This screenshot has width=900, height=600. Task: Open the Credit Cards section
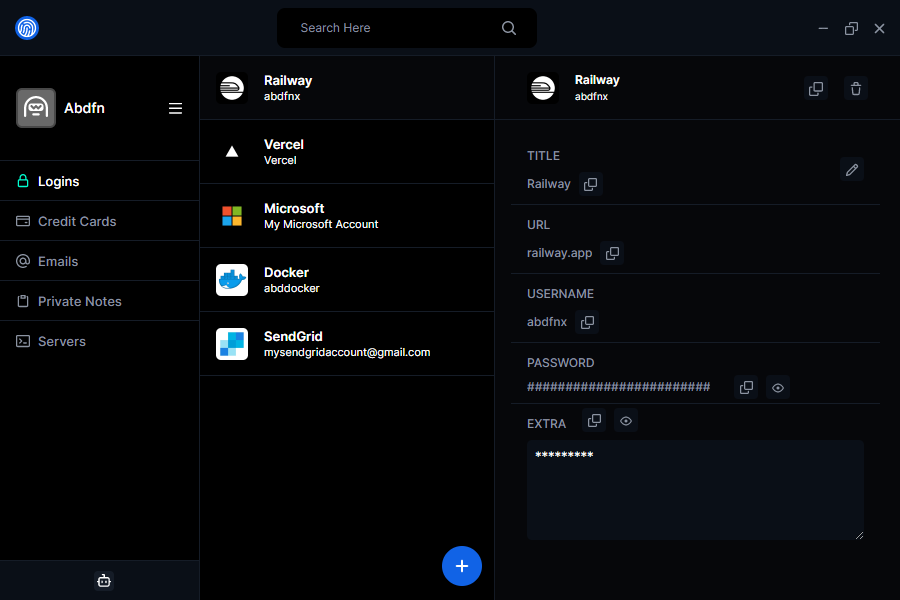point(99,221)
